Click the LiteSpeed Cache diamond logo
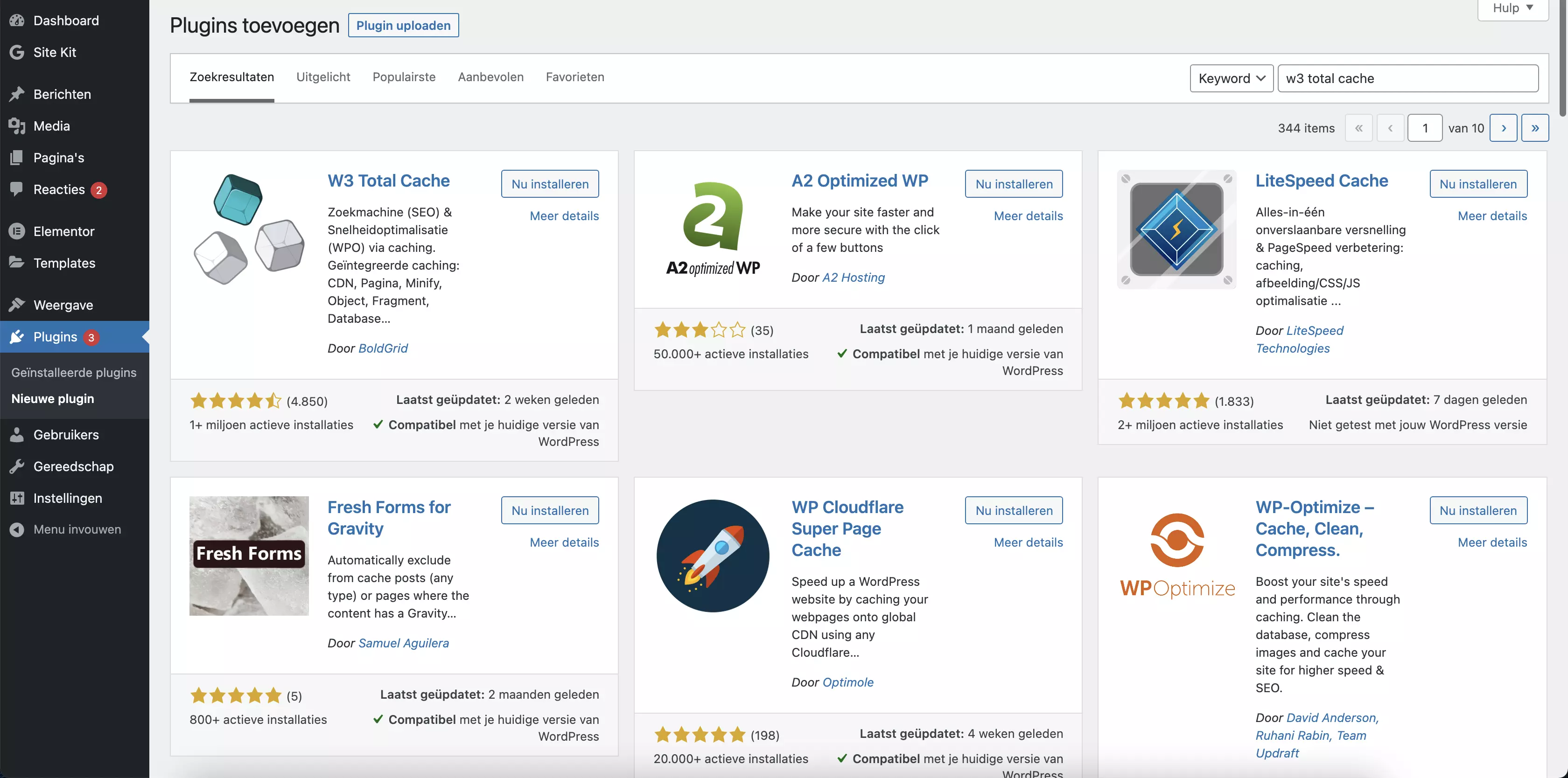Screen dimensions: 1568x778 click(x=1176, y=229)
